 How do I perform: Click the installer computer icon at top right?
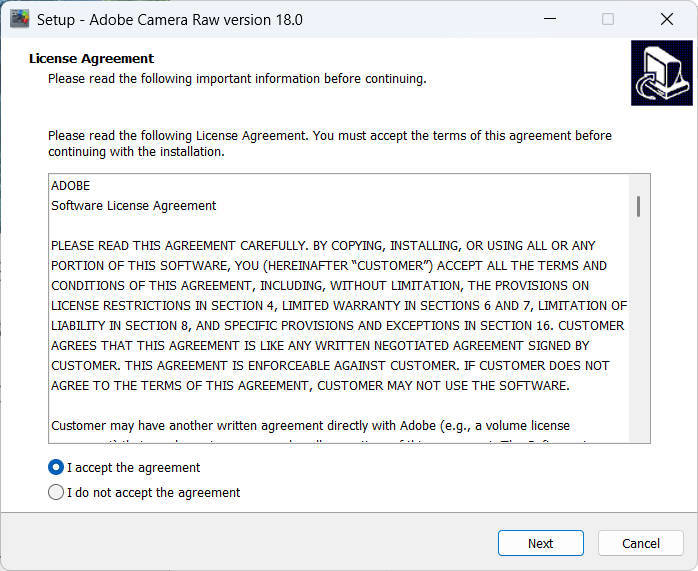(x=662, y=73)
